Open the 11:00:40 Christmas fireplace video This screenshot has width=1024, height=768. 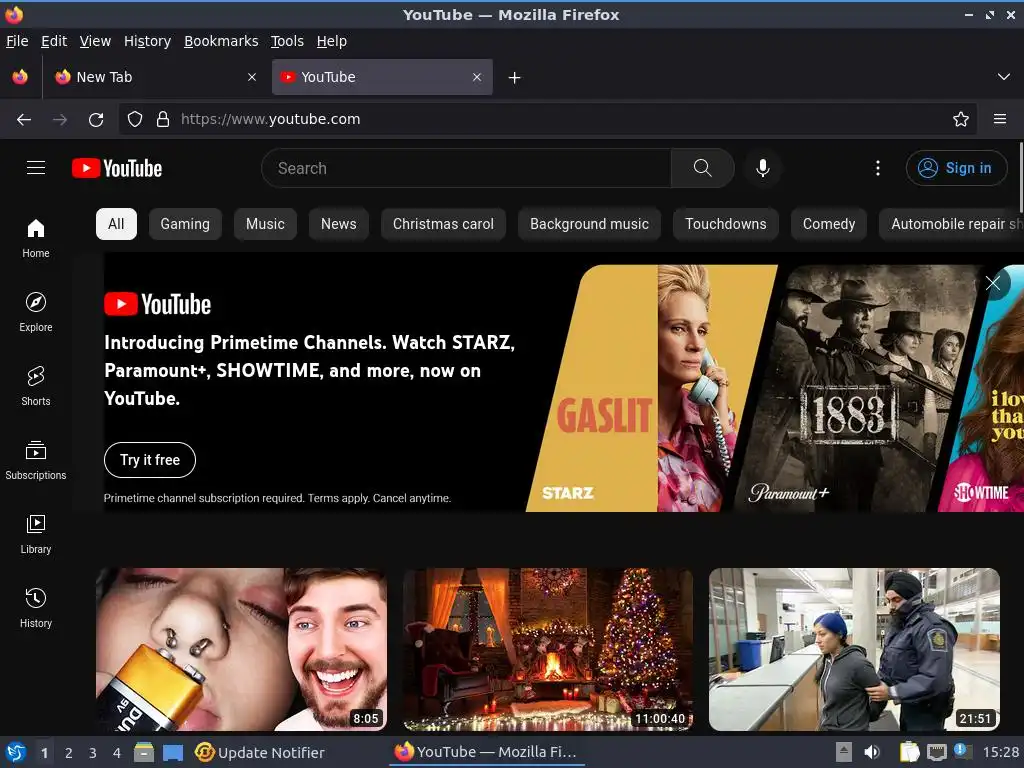548,649
